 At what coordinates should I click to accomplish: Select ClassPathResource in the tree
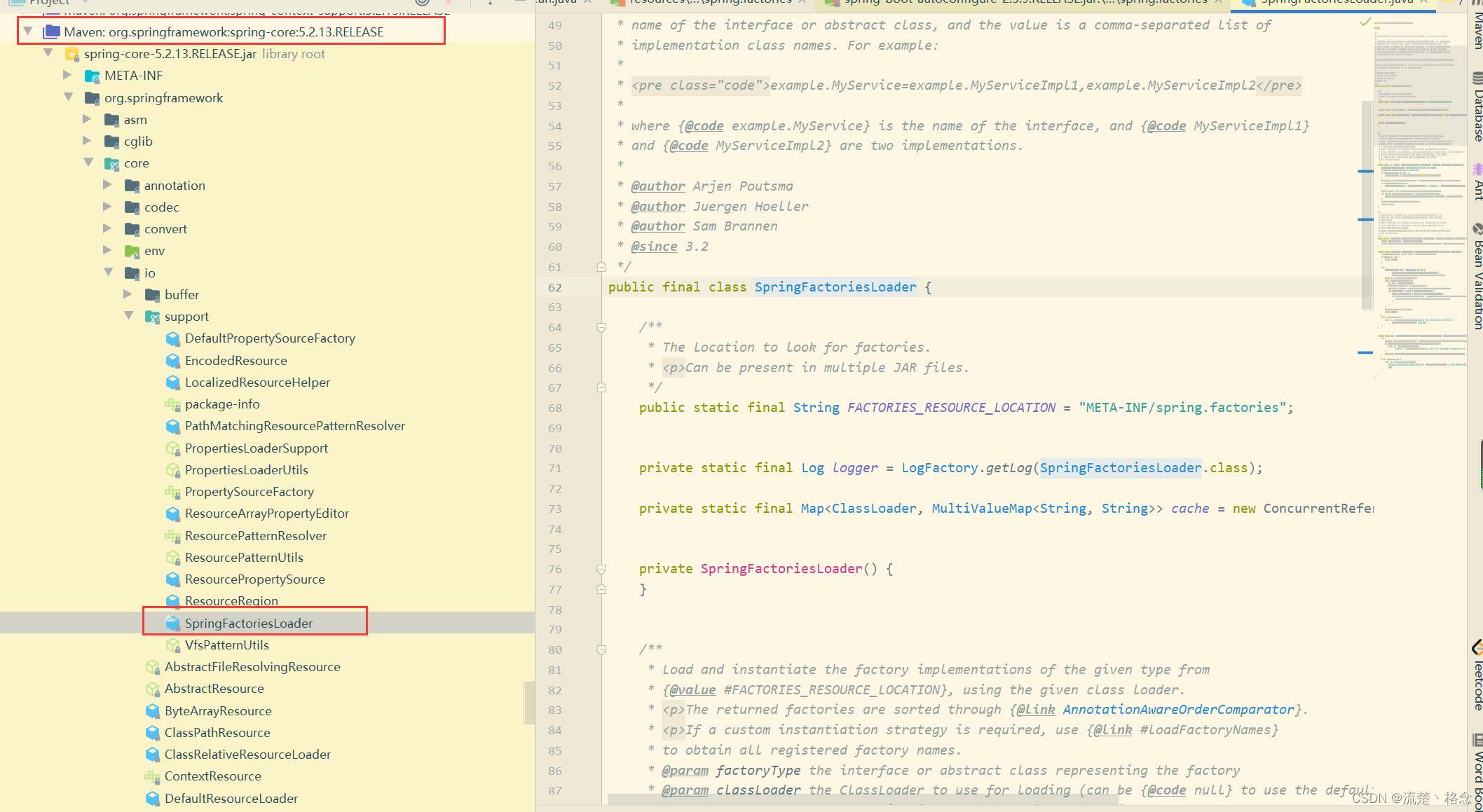pos(217,733)
